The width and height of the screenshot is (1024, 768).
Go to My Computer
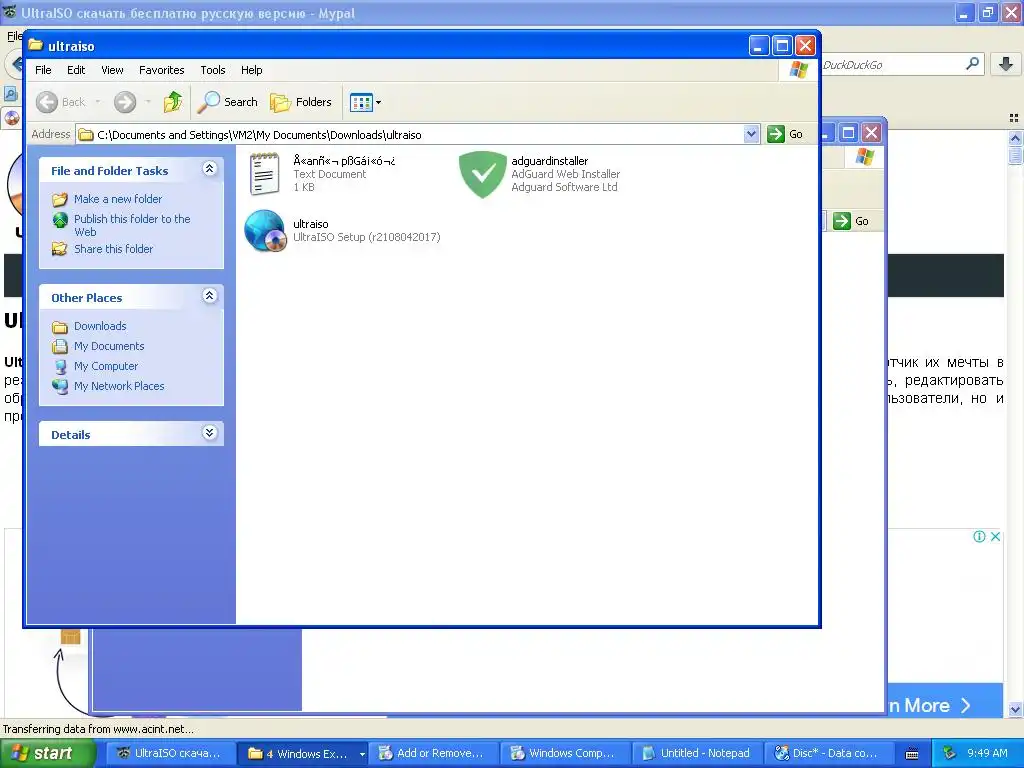(x=106, y=366)
